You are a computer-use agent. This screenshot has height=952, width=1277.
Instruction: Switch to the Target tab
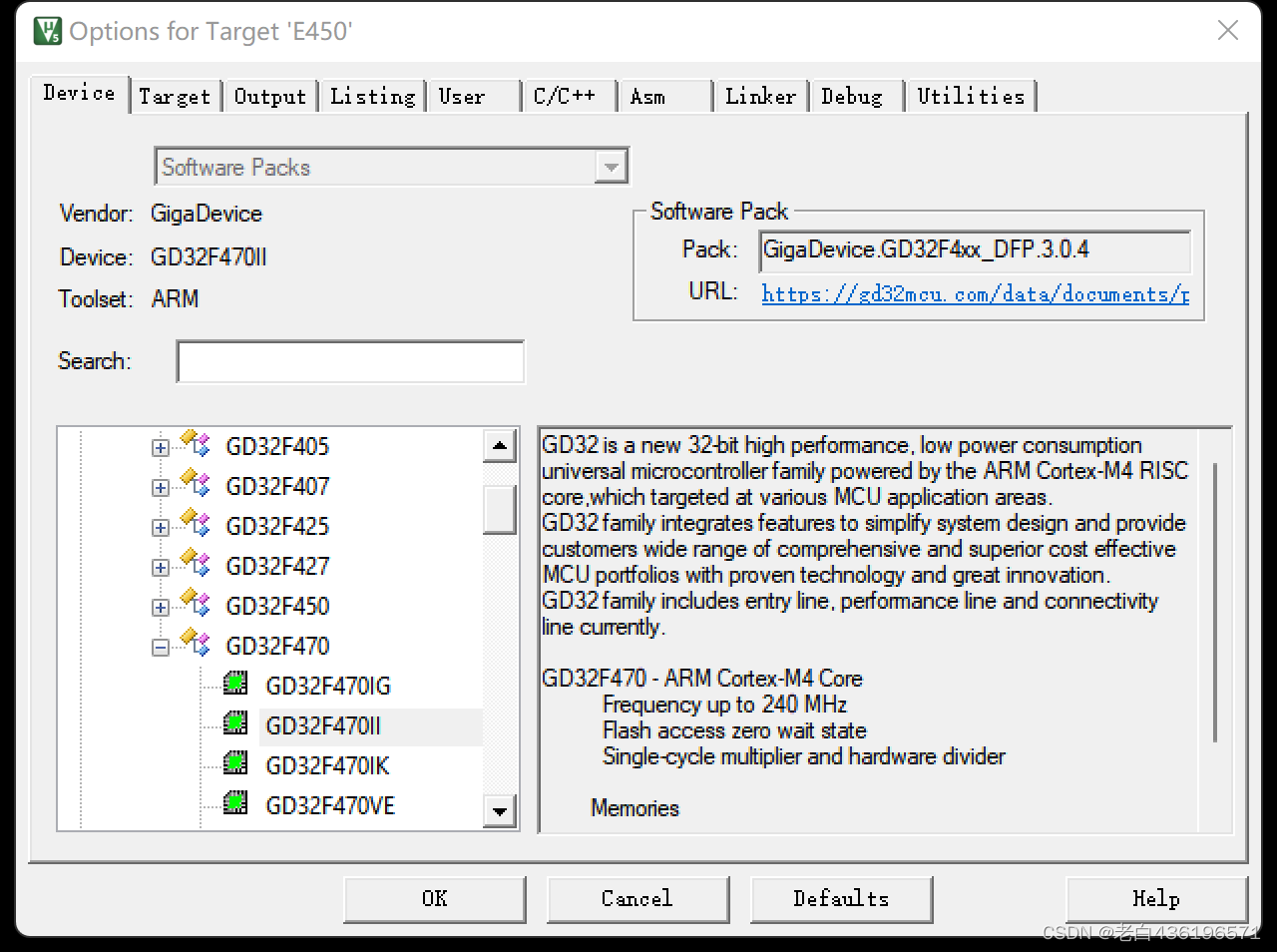175,97
